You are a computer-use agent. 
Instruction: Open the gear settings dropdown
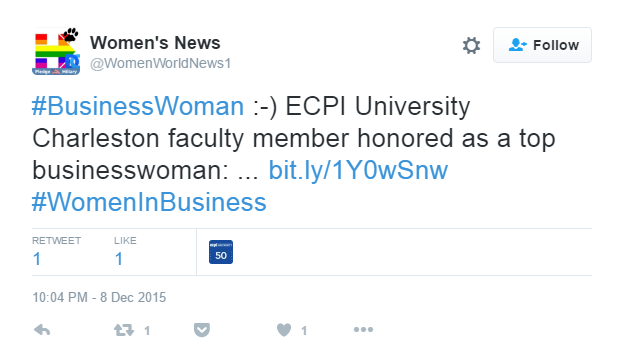click(x=471, y=45)
